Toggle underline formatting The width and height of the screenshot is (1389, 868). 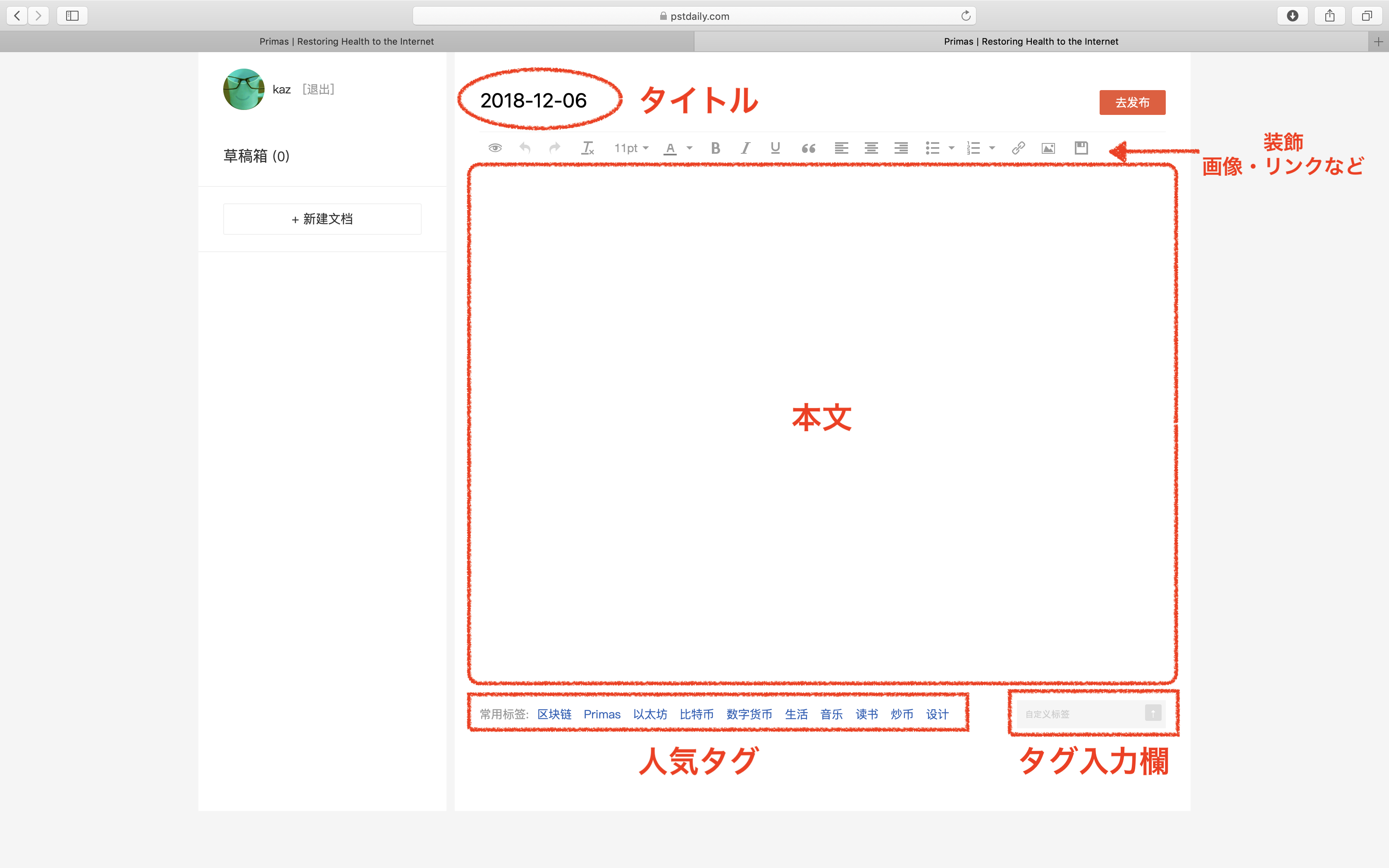775,148
